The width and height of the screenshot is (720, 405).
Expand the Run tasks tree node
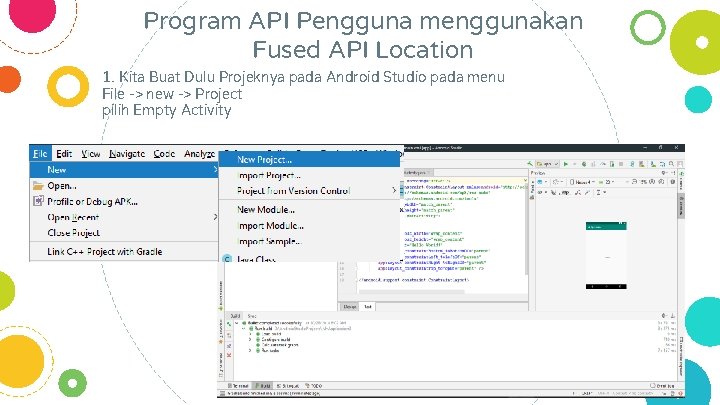(251, 350)
